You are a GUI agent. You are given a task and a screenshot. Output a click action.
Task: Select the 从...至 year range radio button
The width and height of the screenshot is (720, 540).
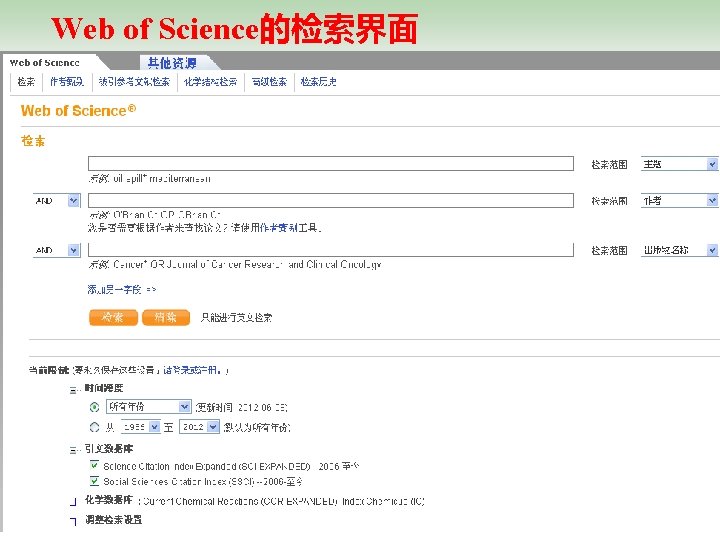[x=94, y=427]
